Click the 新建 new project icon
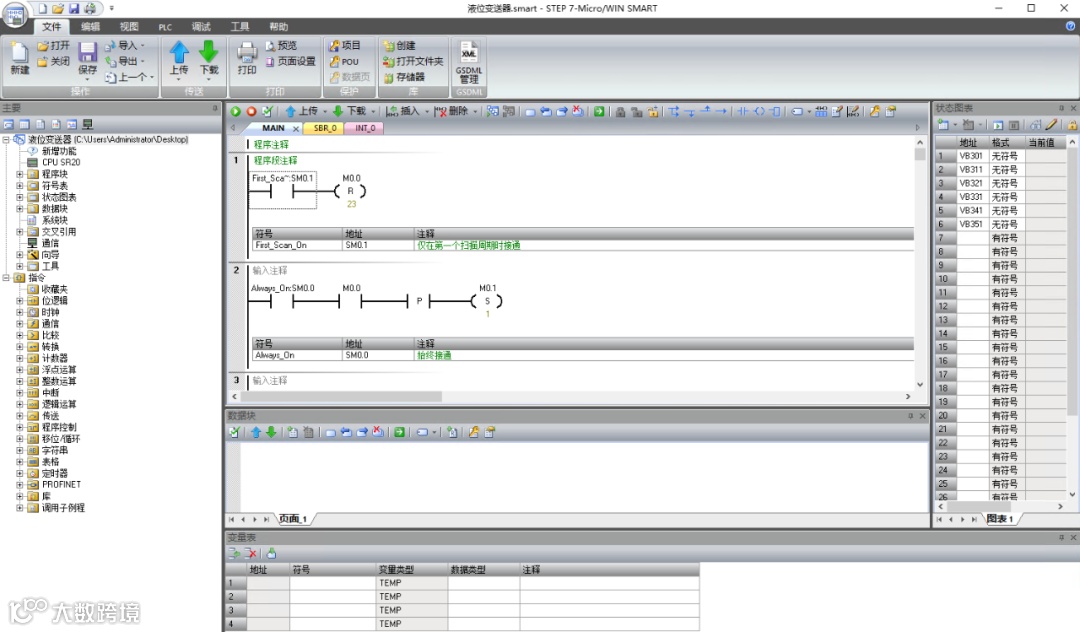Image resolution: width=1080 pixels, height=632 pixels. [x=20, y=52]
